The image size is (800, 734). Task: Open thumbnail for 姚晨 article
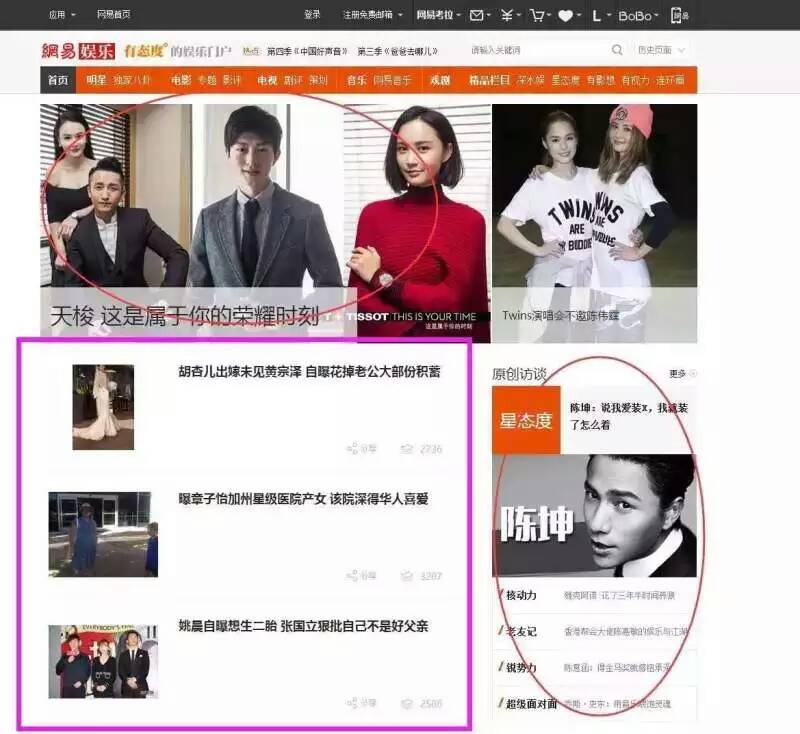(103, 661)
